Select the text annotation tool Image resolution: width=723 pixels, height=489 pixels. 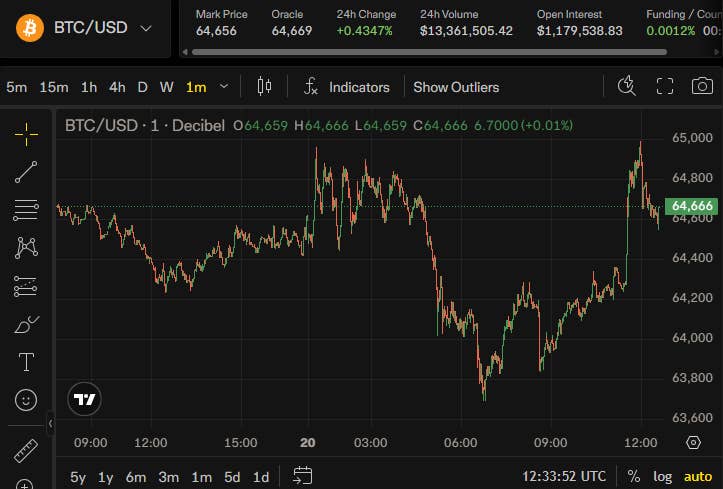pos(26,362)
